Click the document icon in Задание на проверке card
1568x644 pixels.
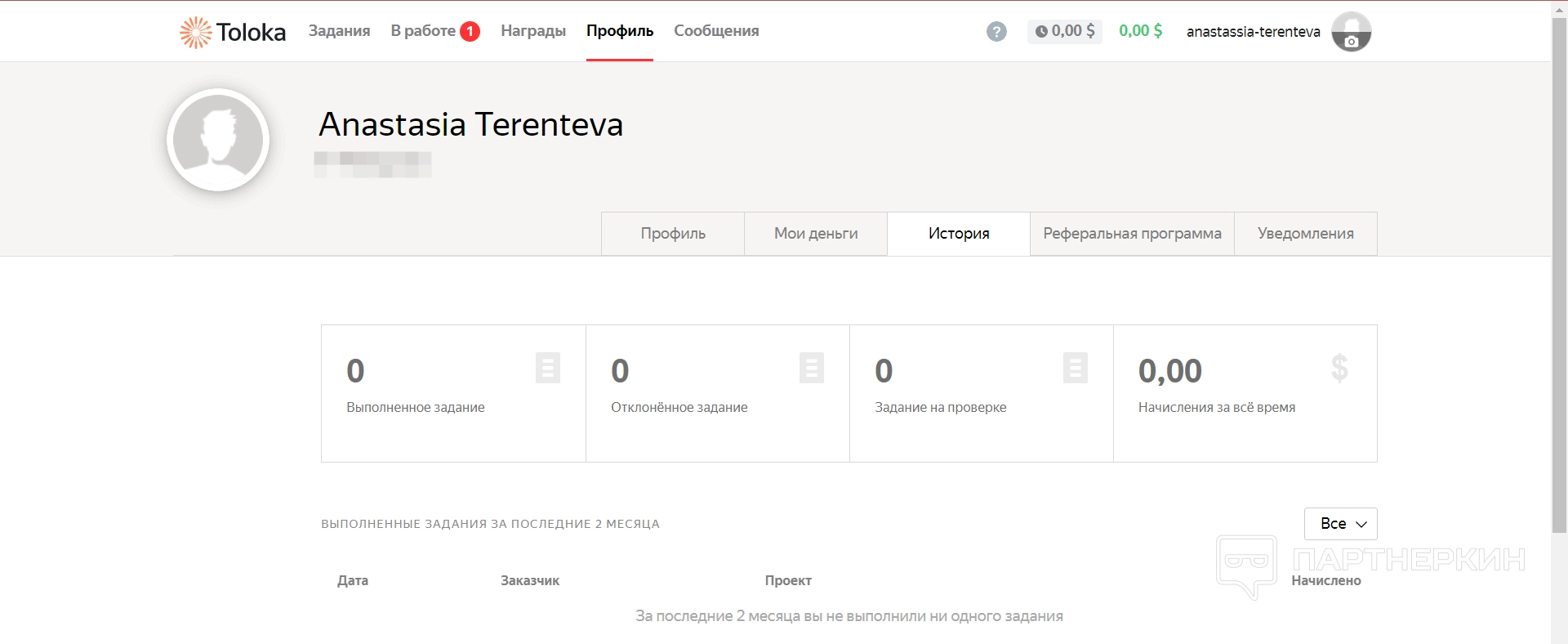(x=1076, y=368)
